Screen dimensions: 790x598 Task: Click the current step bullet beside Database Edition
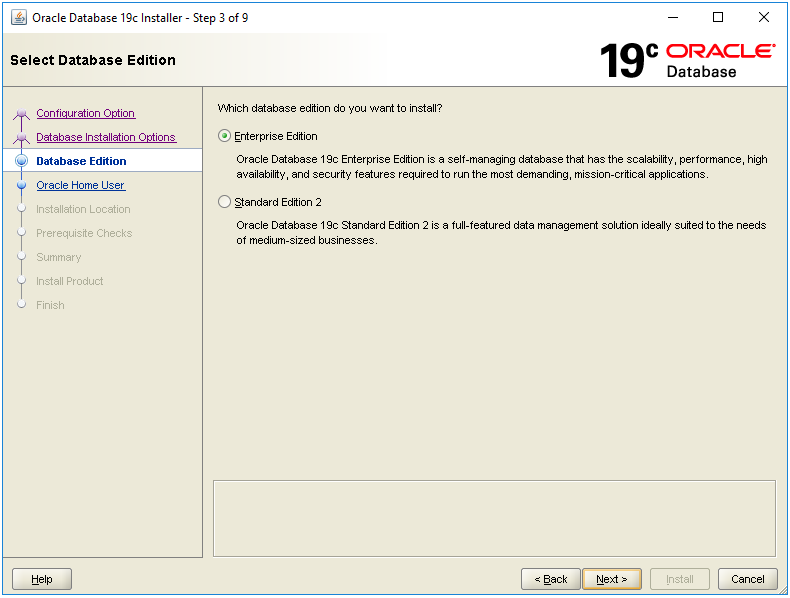(x=22, y=161)
